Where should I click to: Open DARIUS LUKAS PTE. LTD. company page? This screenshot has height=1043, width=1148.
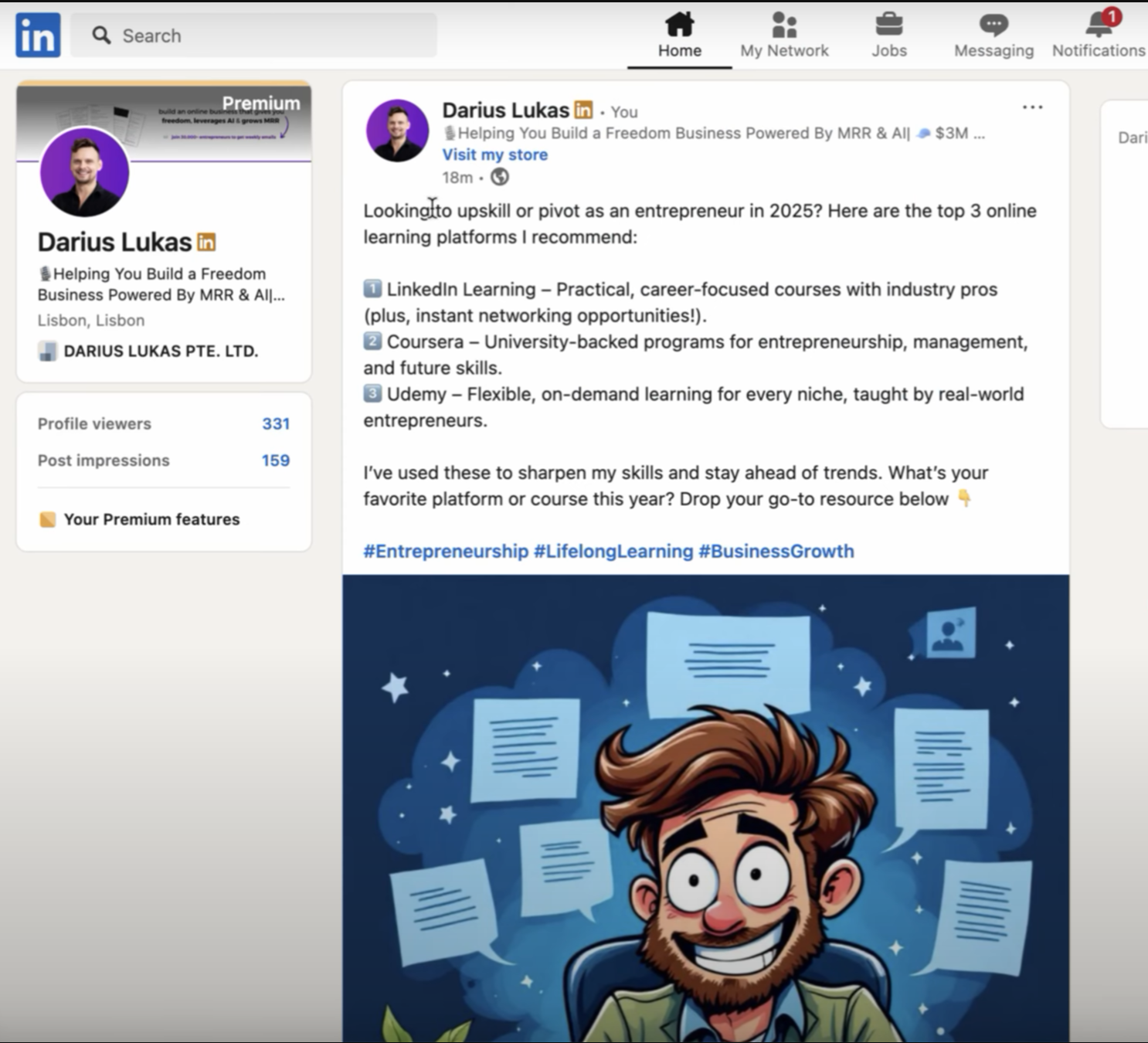(x=160, y=352)
